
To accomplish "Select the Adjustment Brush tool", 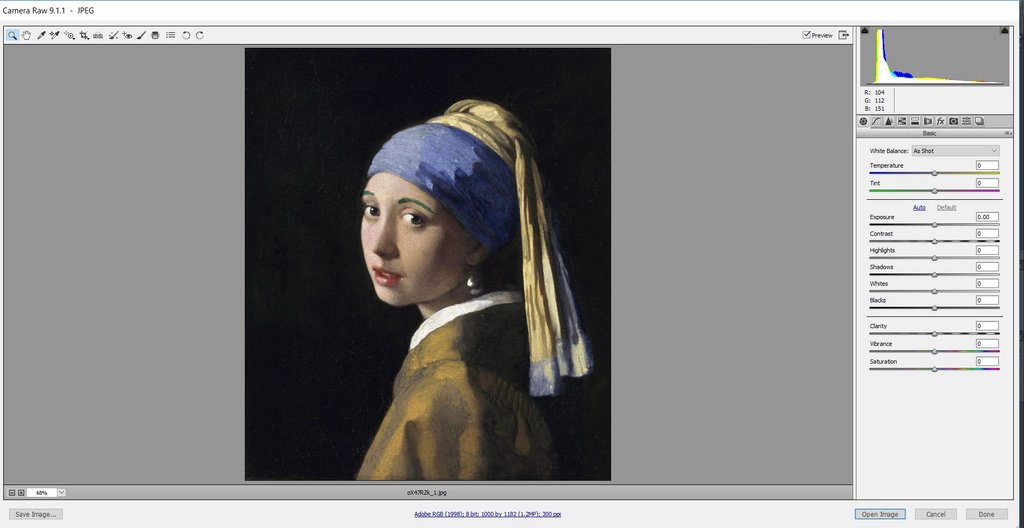I will [x=141, y=35].
